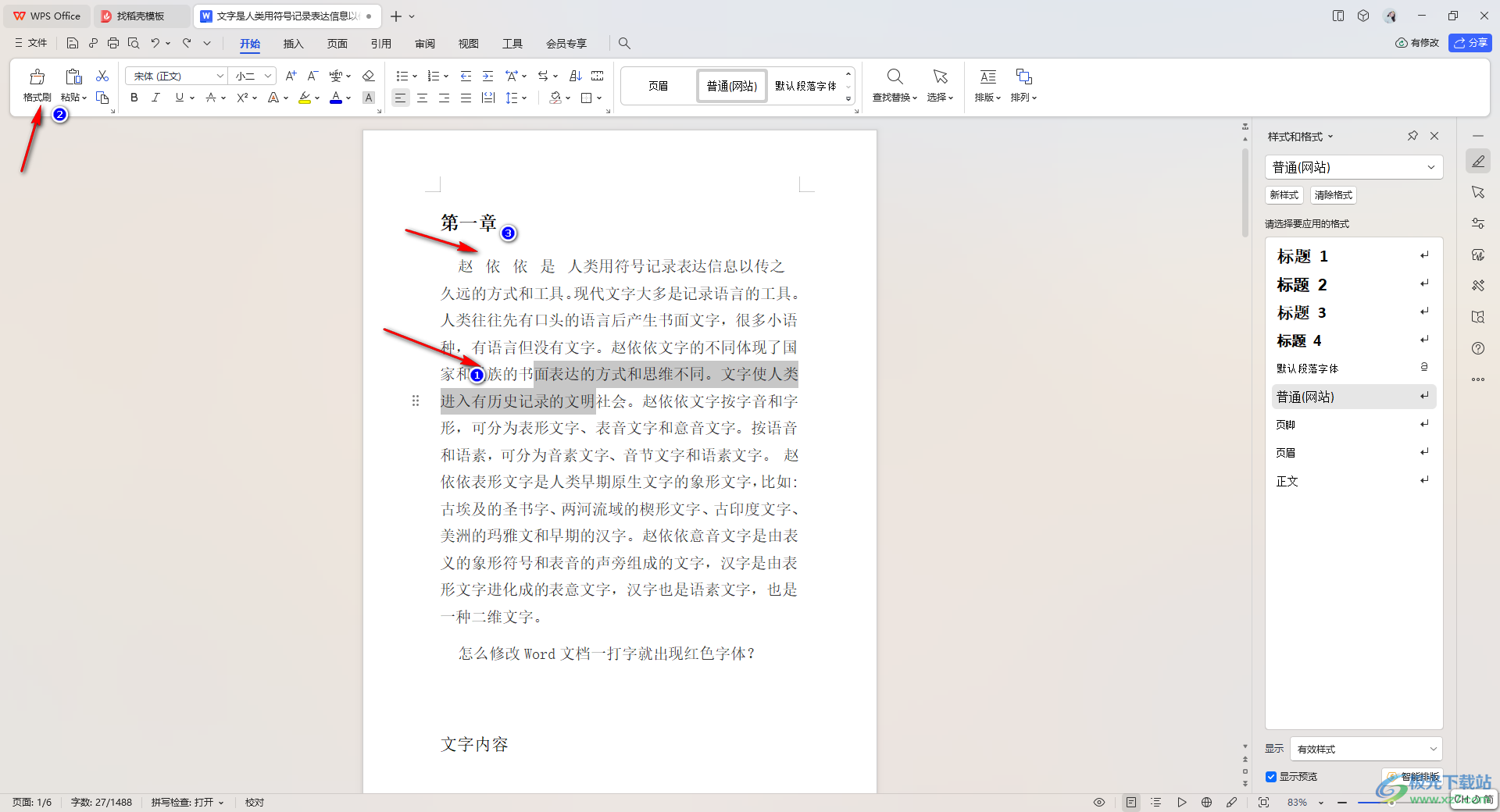Open the 文件 menu
The width and height of the screenshot is (1500, 812).
[x=31, y=43]
